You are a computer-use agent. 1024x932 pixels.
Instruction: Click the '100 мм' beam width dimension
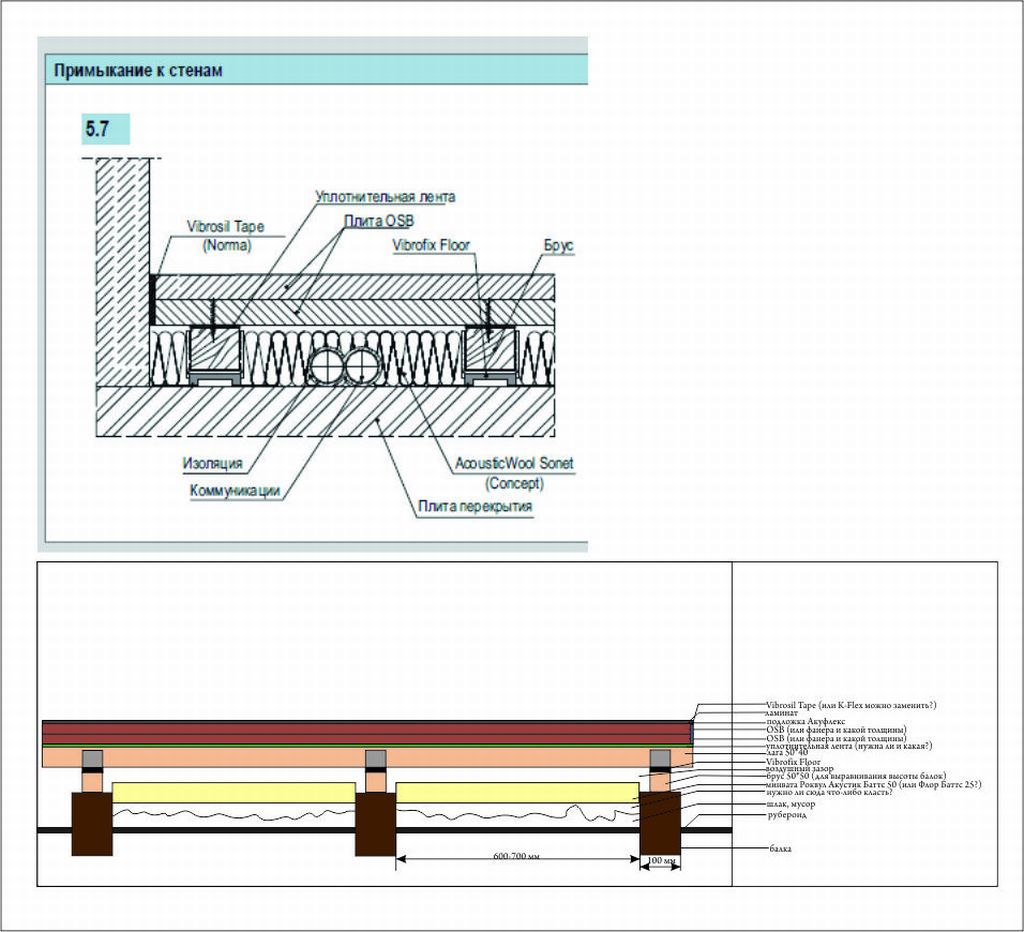pos(662,861)
